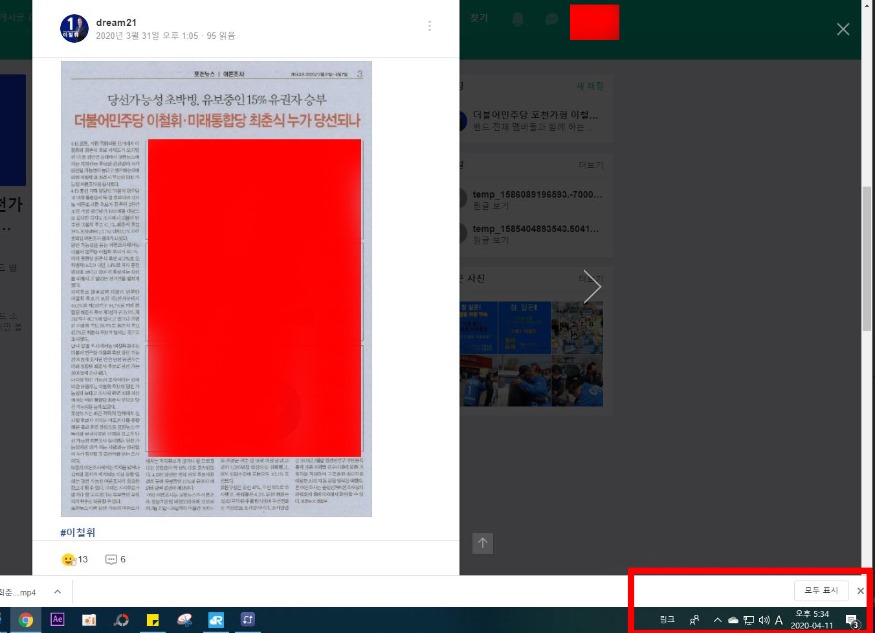Viewport: 875px width, 633px height.
Task: Click 더보기 above the file list
Action: click(590, 165)
